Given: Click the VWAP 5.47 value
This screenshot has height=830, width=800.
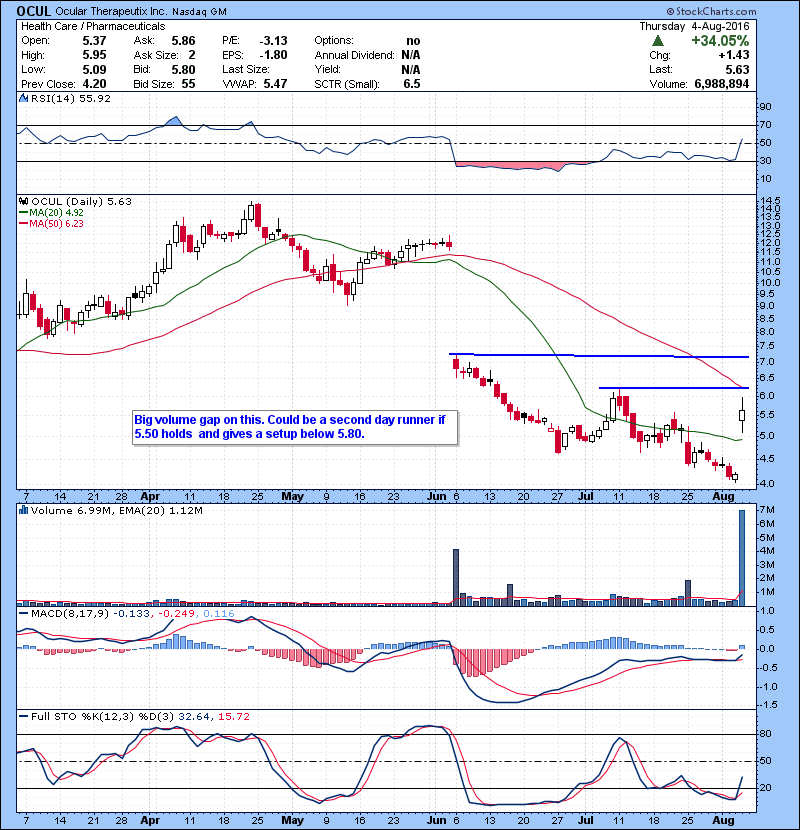Looking at the screenshot, I should (x=275, y=84).
